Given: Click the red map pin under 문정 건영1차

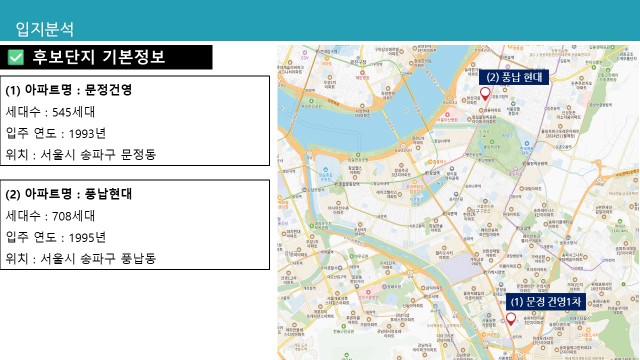Looking at the screenshot, I should pyautogui.click(x=511, y=319).
